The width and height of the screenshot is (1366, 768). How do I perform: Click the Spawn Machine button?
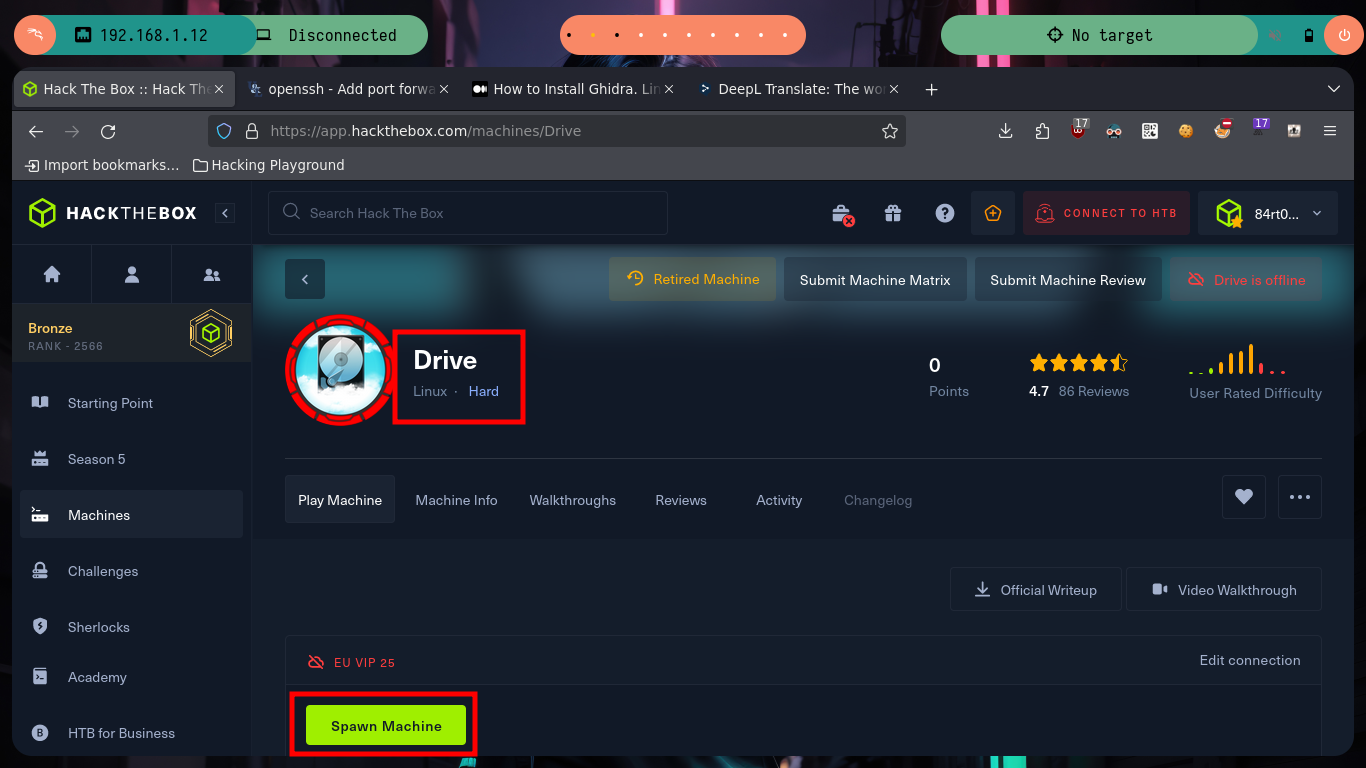(x=386, y=726)
